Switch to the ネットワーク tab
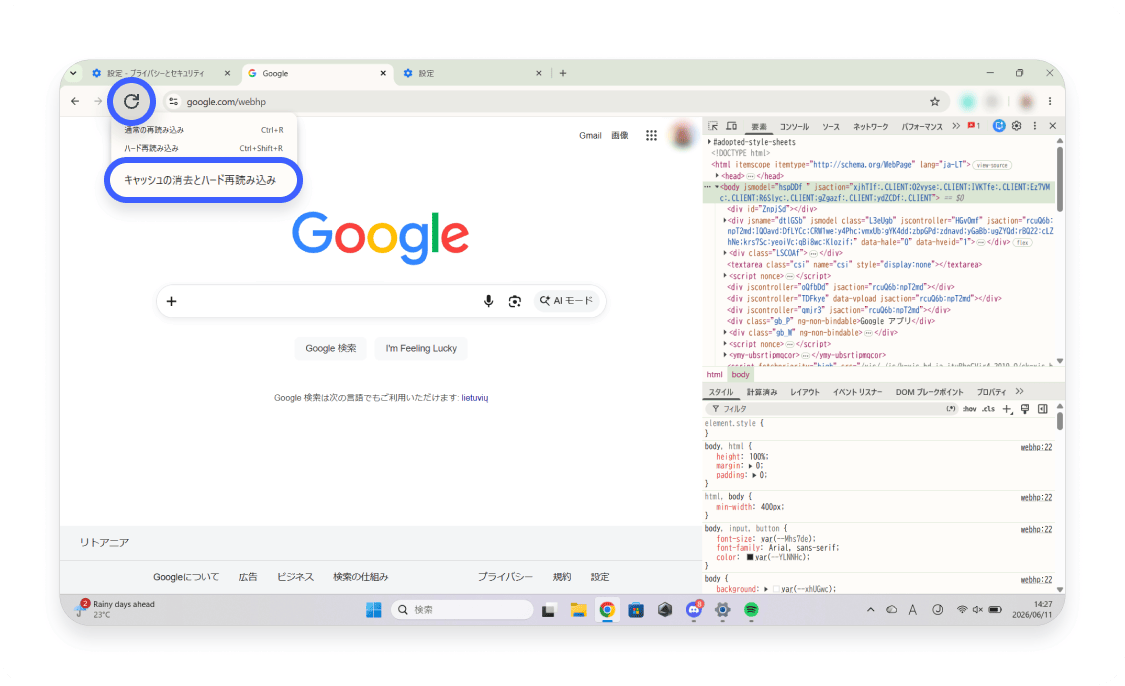 coord(870,126)
